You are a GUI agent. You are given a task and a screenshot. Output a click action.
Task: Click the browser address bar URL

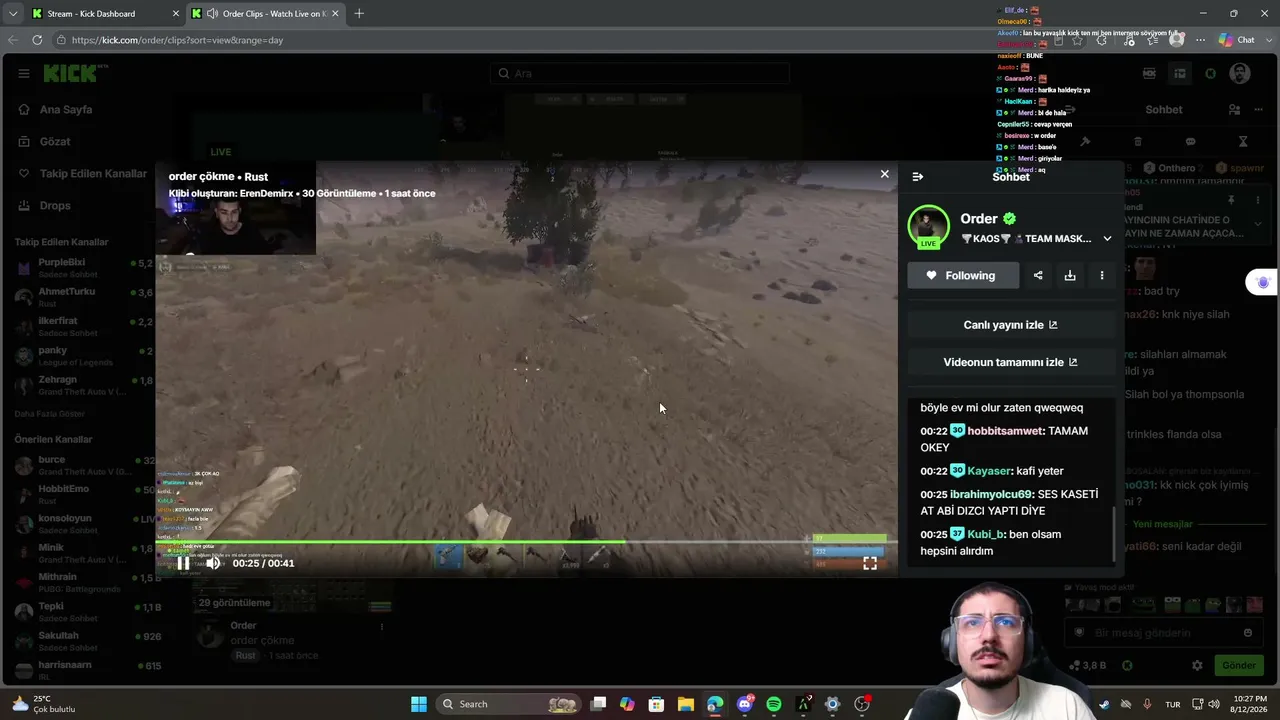177,40
